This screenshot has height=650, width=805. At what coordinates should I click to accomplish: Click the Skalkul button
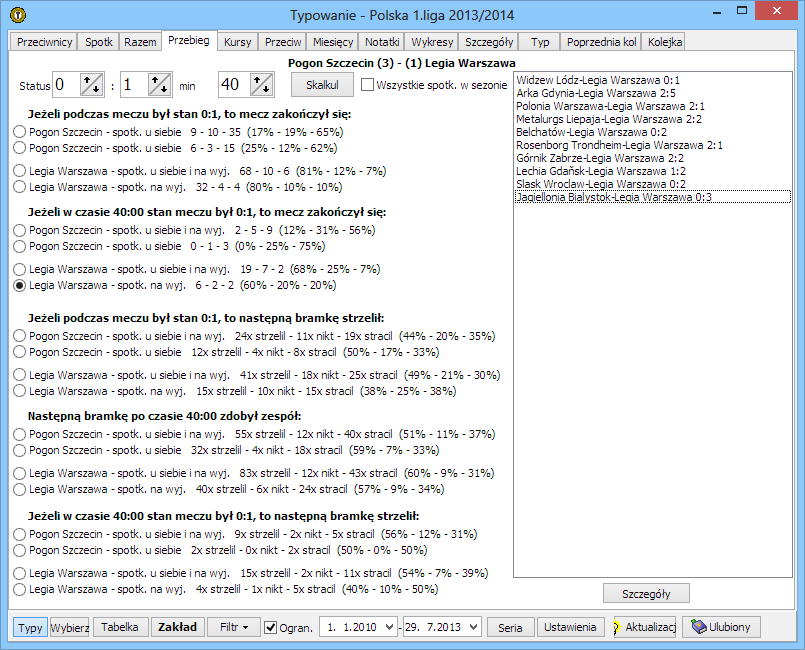click(x=322, y=85)
